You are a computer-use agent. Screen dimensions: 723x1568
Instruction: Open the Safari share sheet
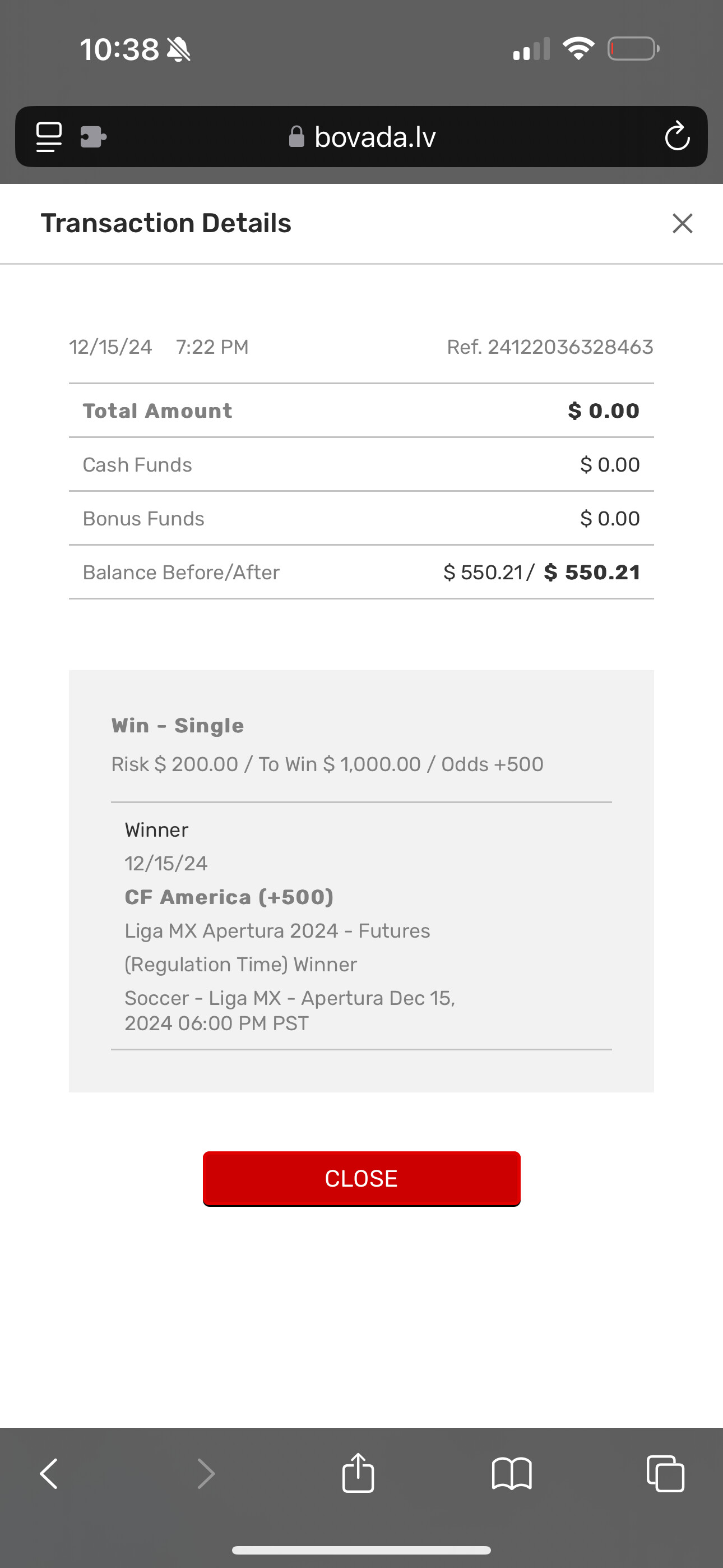click(359, 1473)
